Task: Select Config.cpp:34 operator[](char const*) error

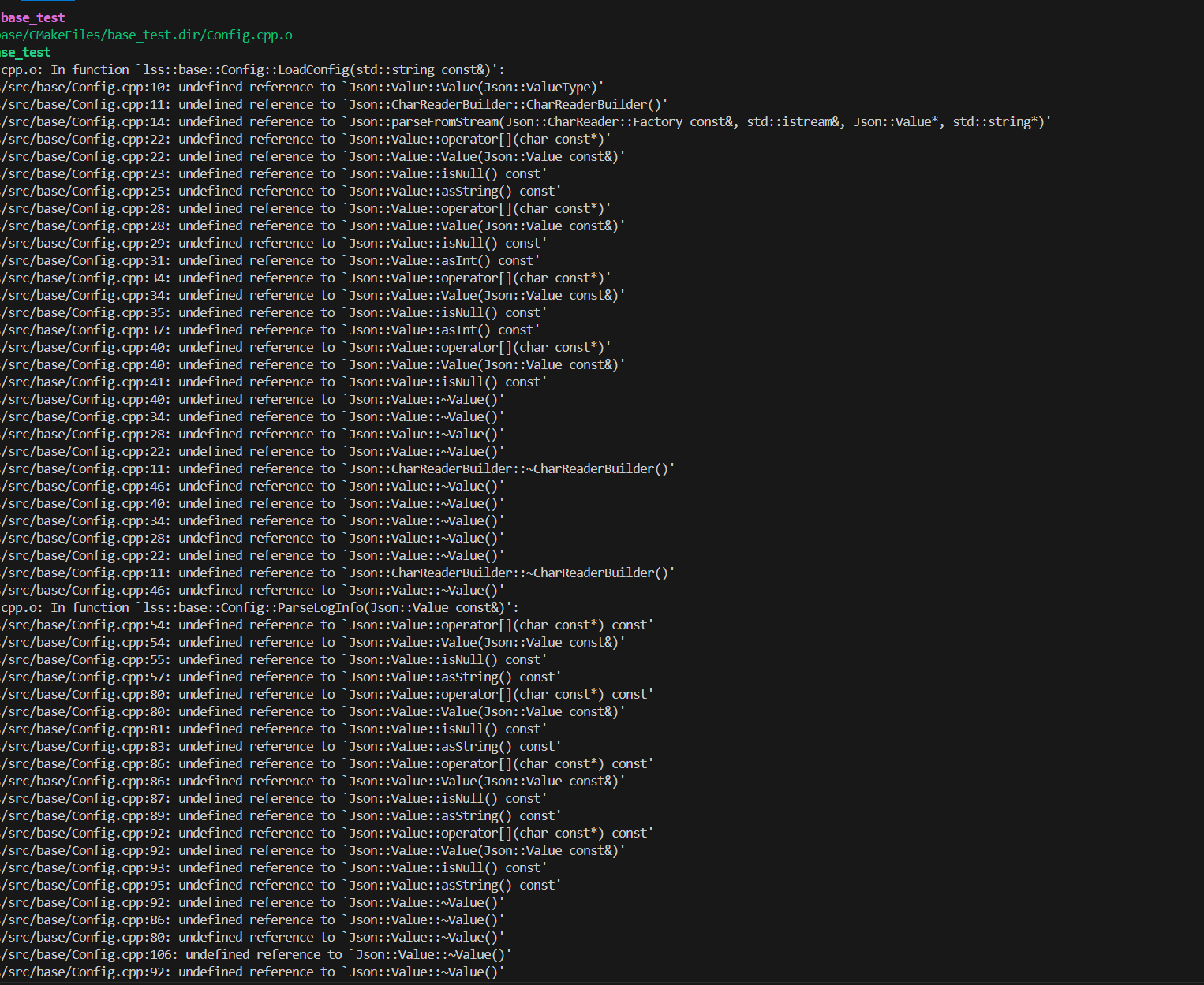Action: [x=306, y=278]
